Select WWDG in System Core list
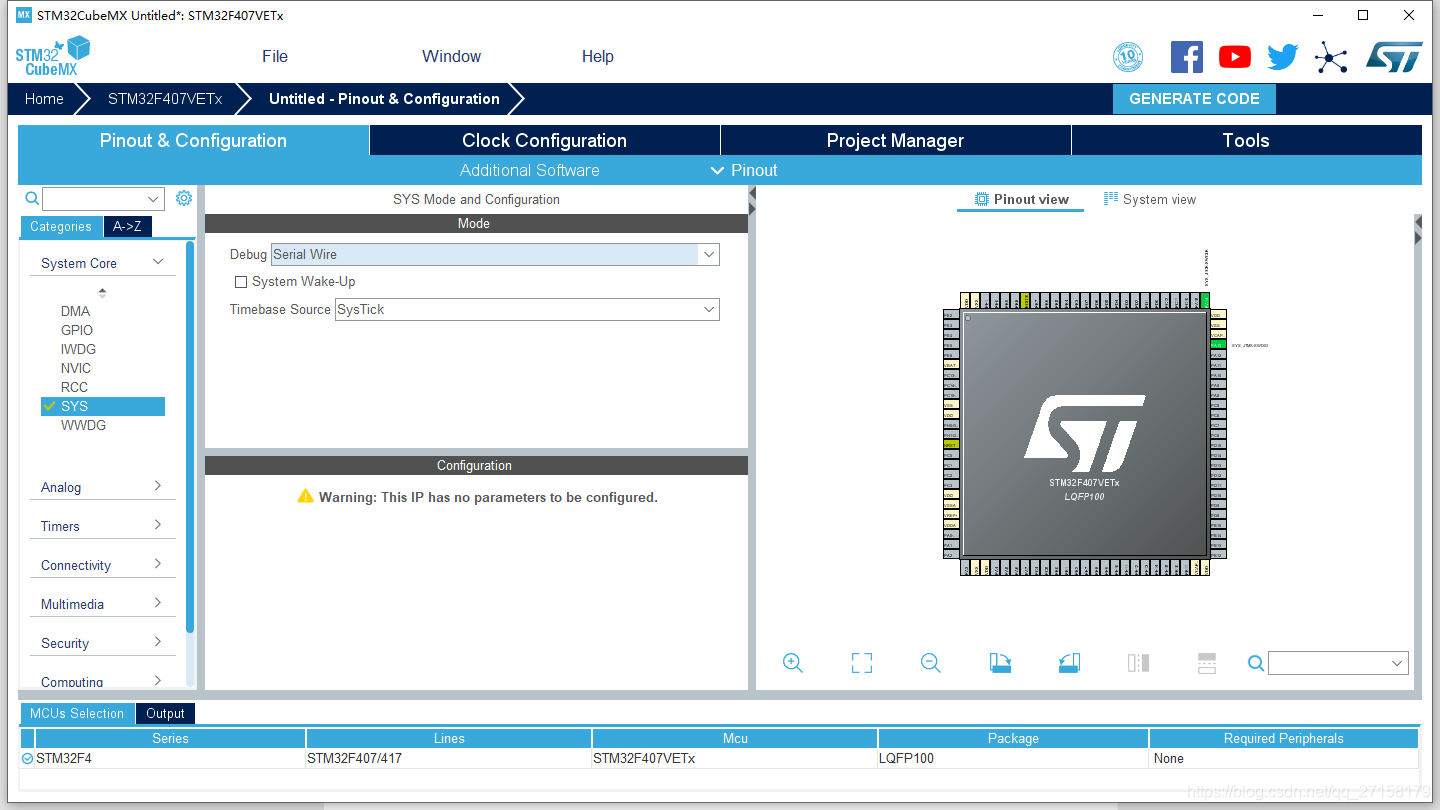The width and height of the screenshot is (1440, 810). (83, 425)
